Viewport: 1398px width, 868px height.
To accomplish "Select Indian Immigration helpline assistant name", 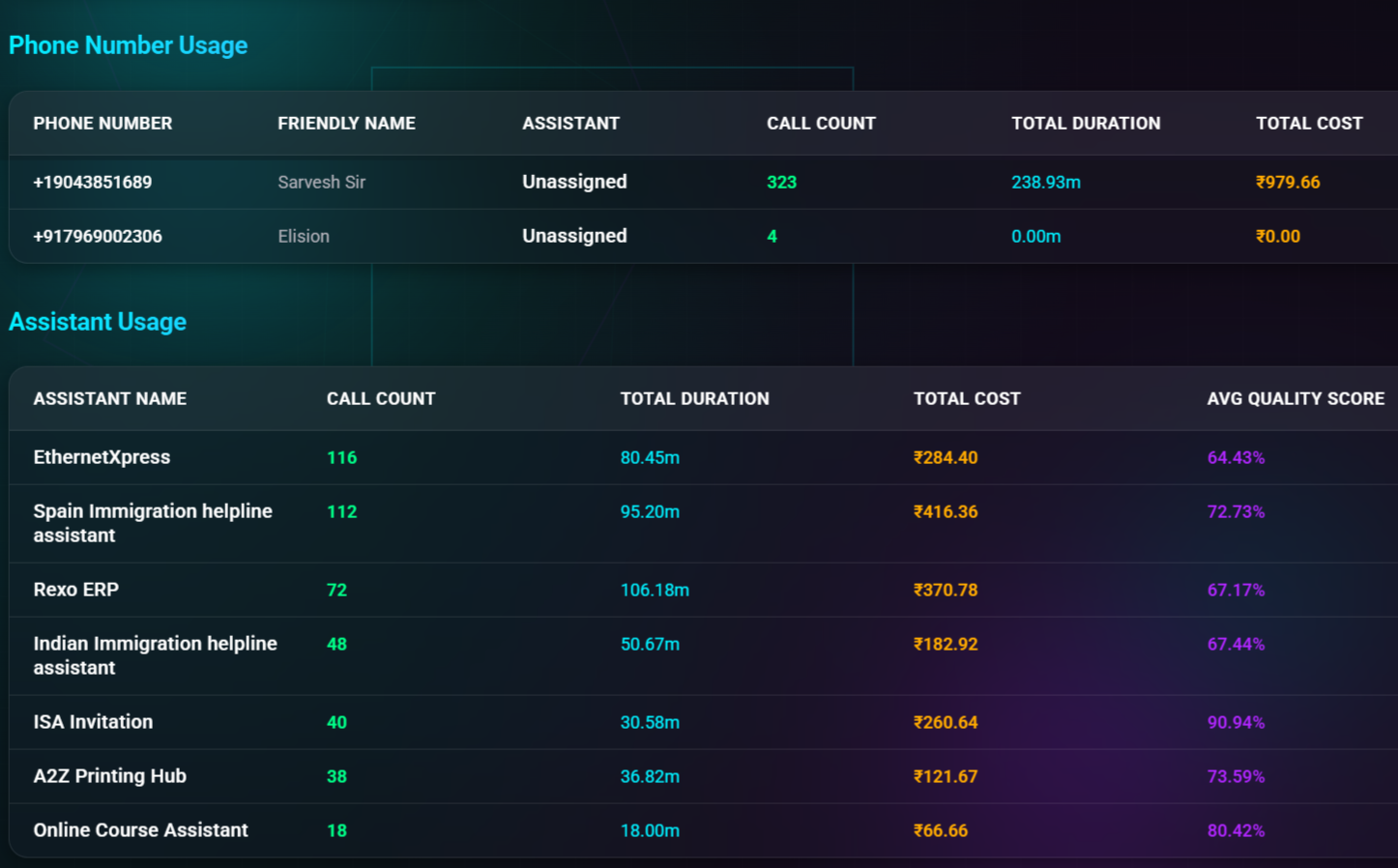I will tap(155, 655).
